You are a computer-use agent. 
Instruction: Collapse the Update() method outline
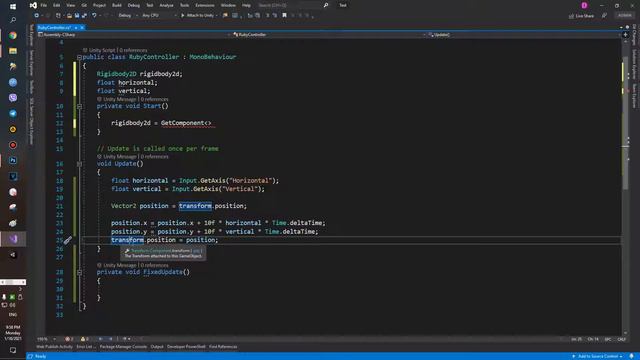(79, 164)
